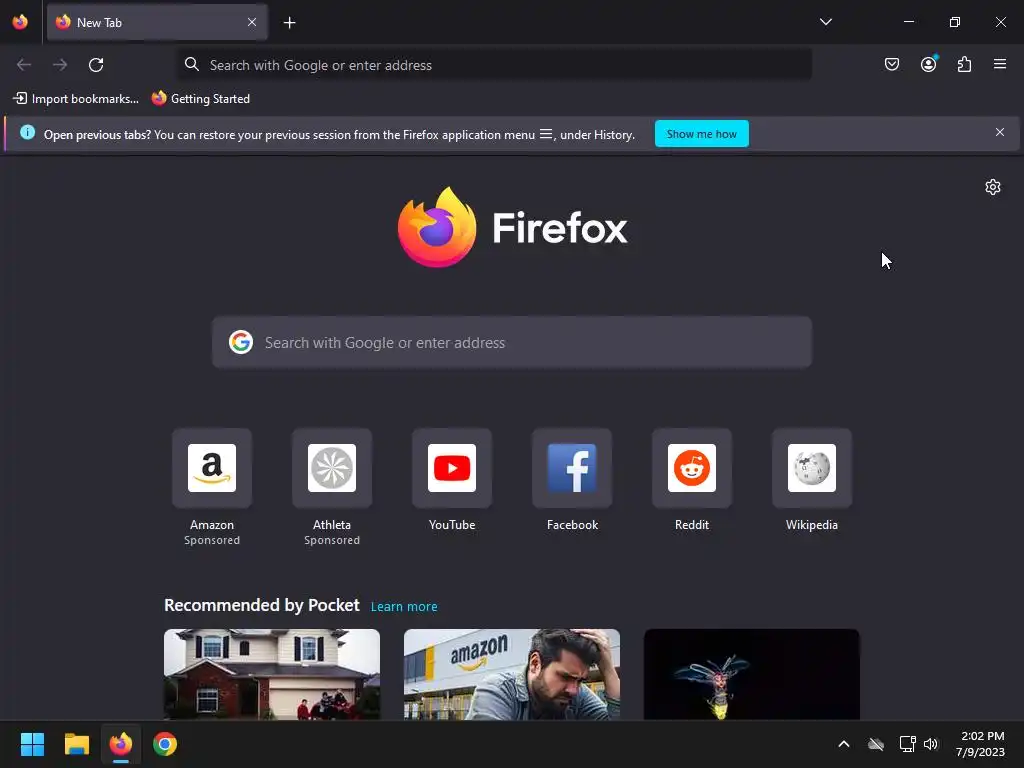Dismiss the restore session notification bar
Screen dimensions: 1024x768
999,133
